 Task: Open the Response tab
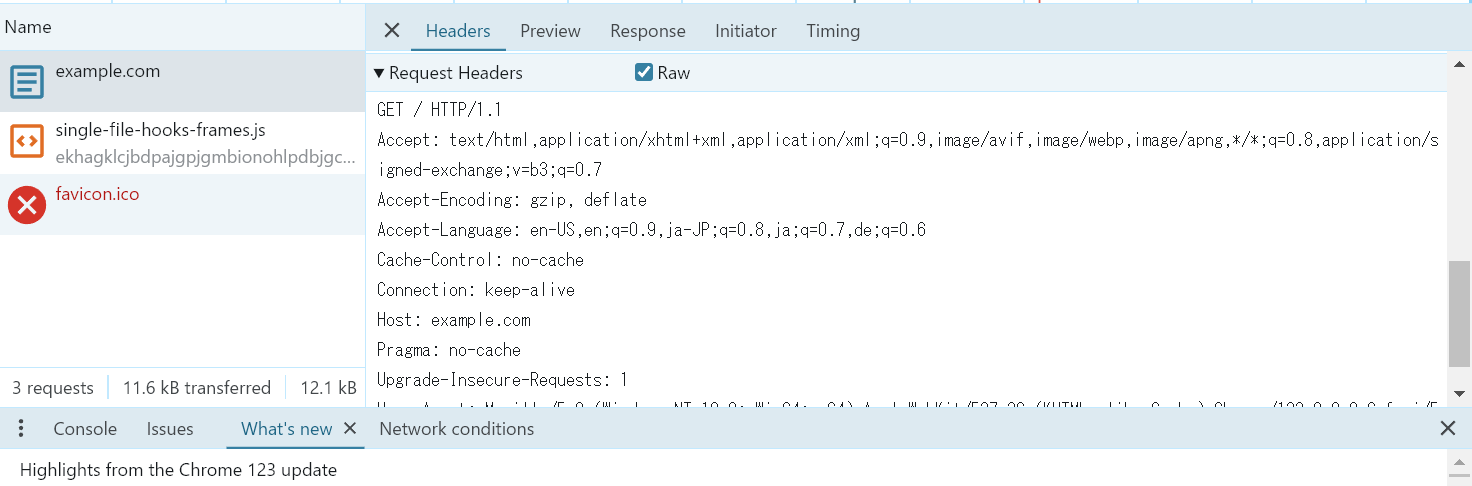tap(647, 31)
